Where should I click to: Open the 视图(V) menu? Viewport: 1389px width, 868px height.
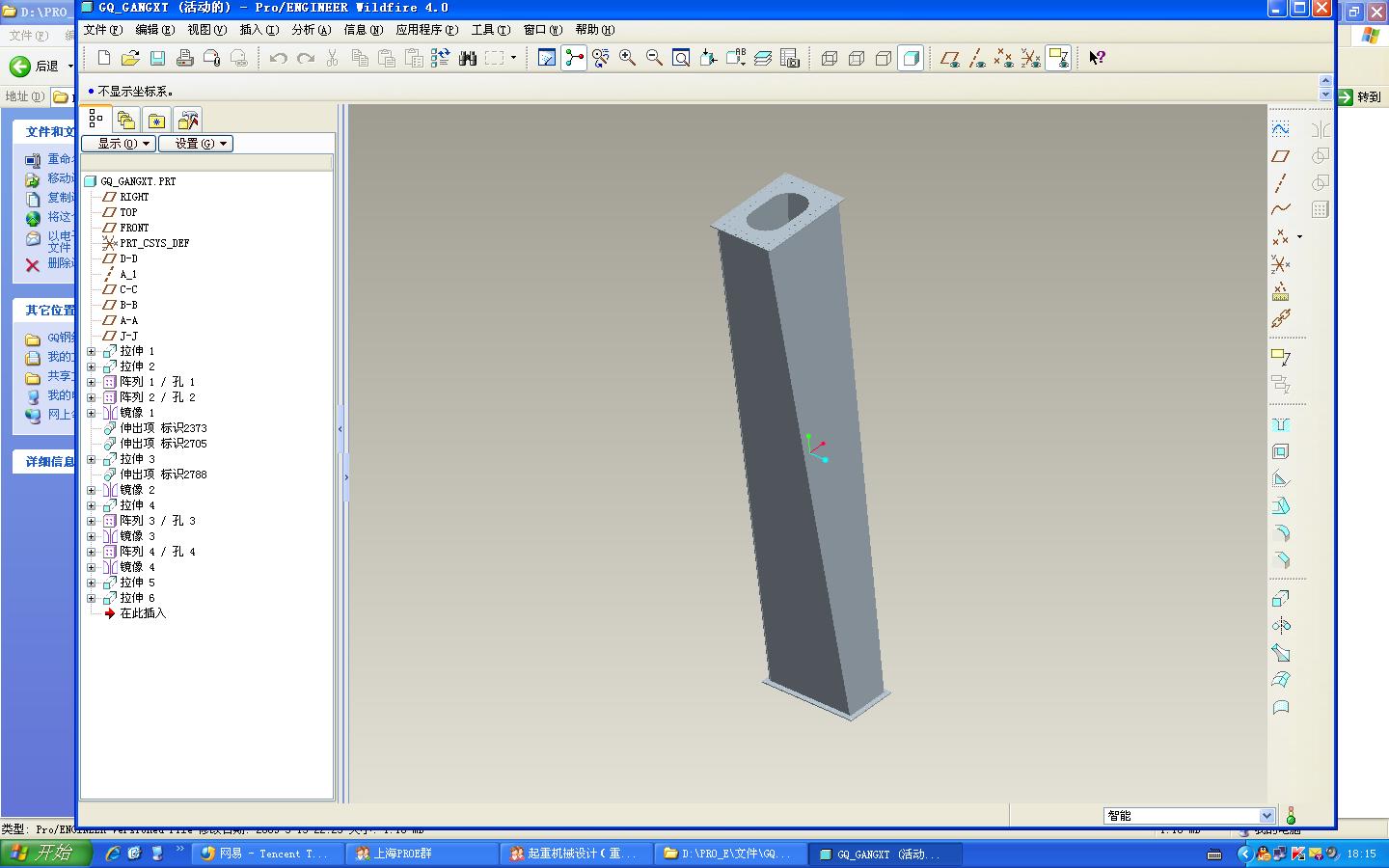[206, 30]
